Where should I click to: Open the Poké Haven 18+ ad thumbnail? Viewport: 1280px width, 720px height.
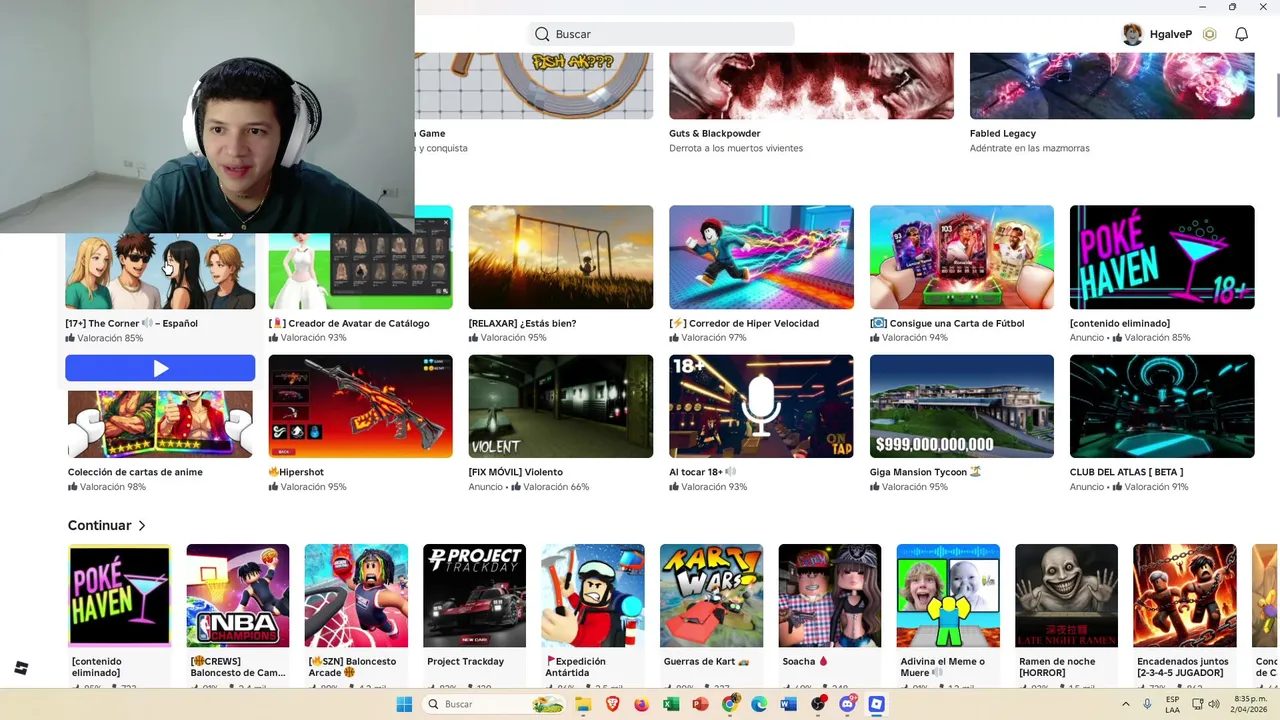[x=1162, y=257]
